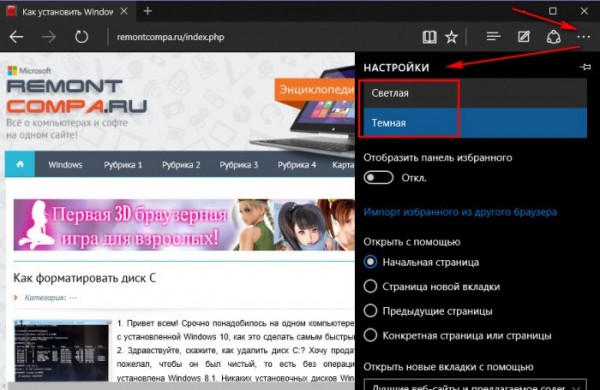The height and width of the screenshot is (390, 600).
Task: Close the browser window
Action: (584, 11)
